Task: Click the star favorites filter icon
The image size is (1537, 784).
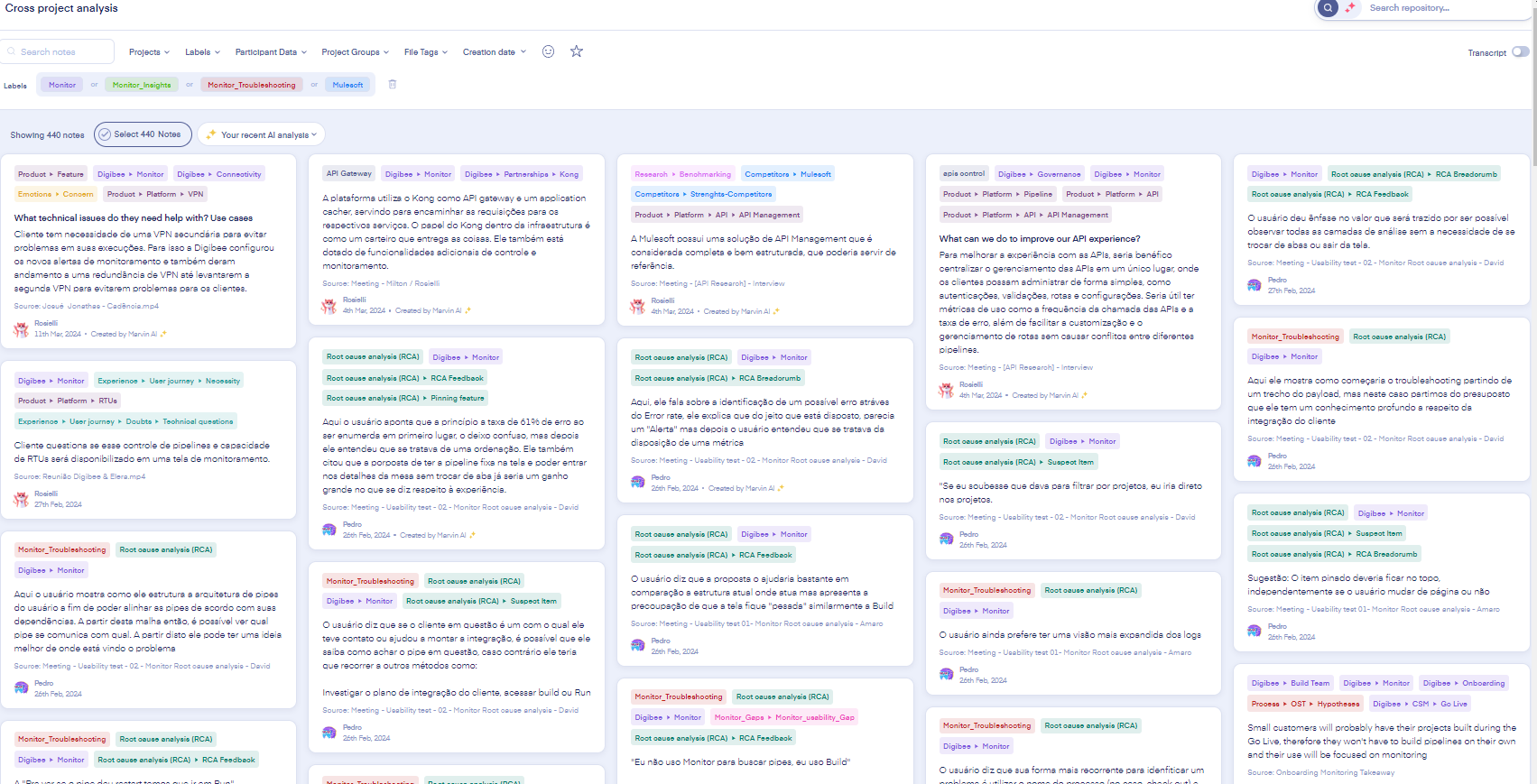Action: 577,51
